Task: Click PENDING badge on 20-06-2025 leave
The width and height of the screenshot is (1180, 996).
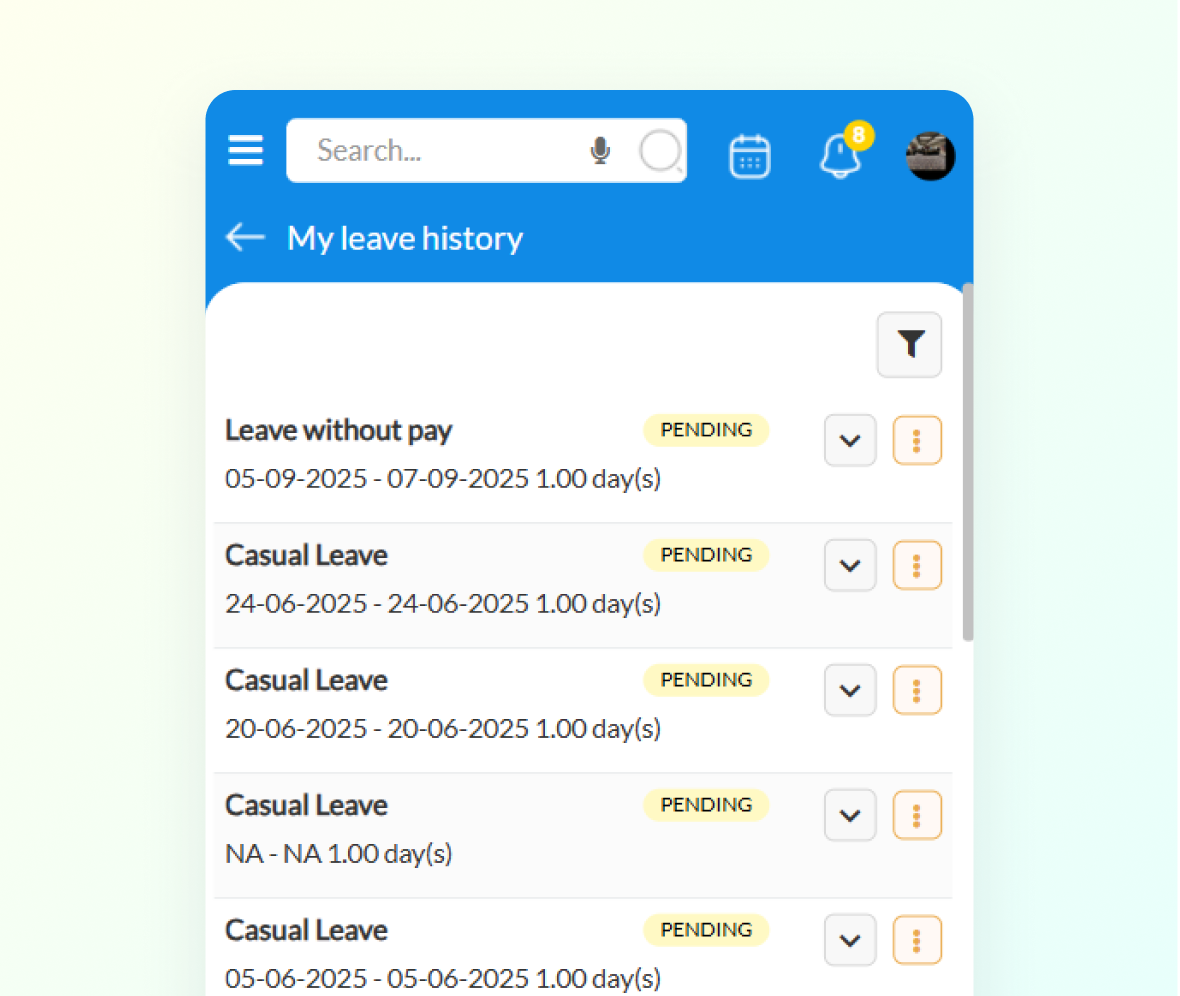Action: (706, 680)
